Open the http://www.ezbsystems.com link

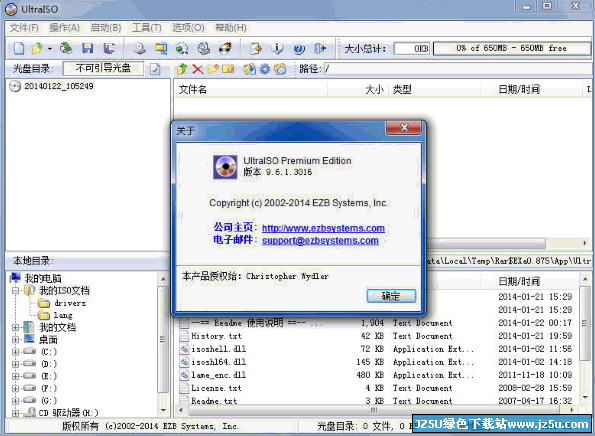pos(323,228)
